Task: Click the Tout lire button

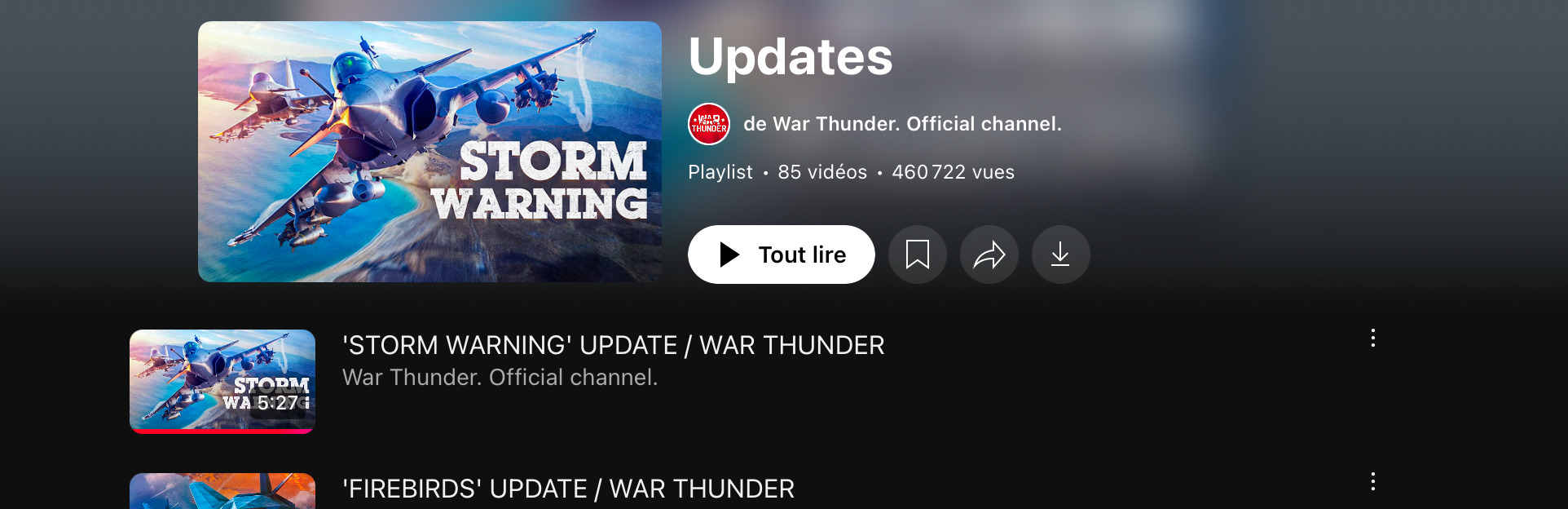Action: [782, 254]
